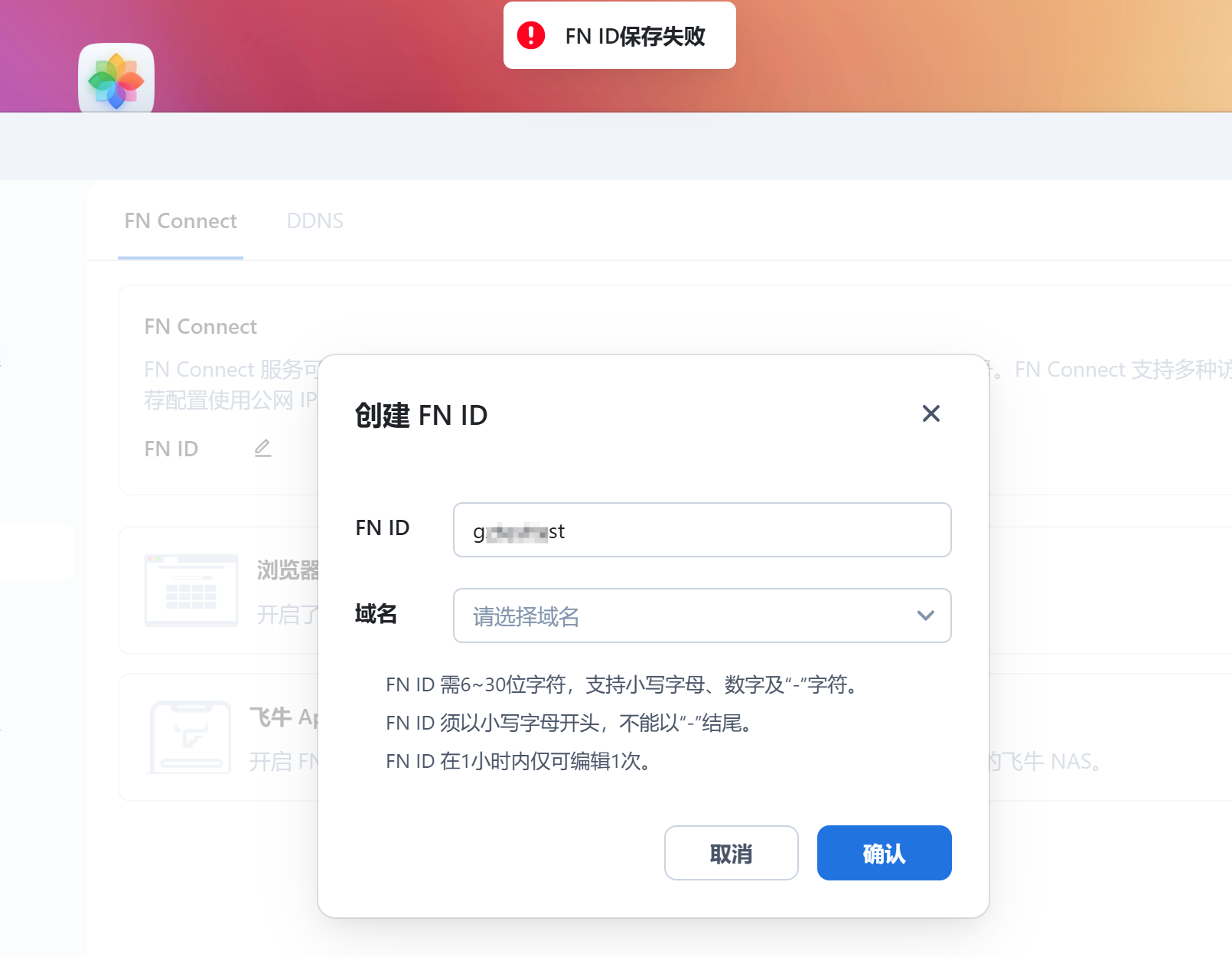Click the text 'FN ID 在1小时内仅可编辑1次。'

pos(519,761)
